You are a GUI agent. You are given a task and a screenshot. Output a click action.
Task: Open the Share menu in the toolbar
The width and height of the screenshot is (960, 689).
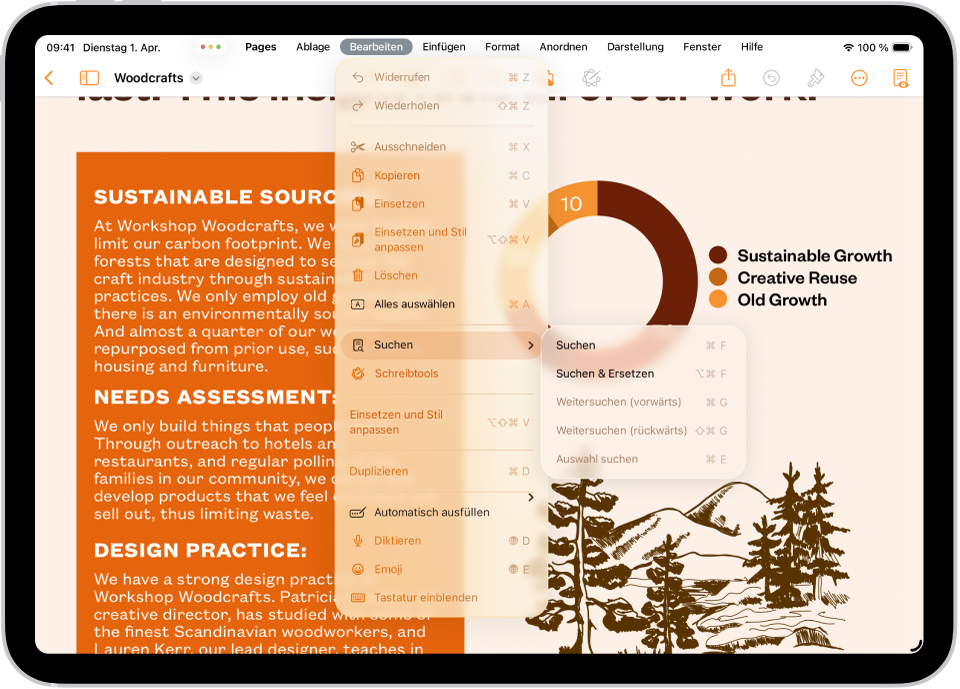(728, 77)
